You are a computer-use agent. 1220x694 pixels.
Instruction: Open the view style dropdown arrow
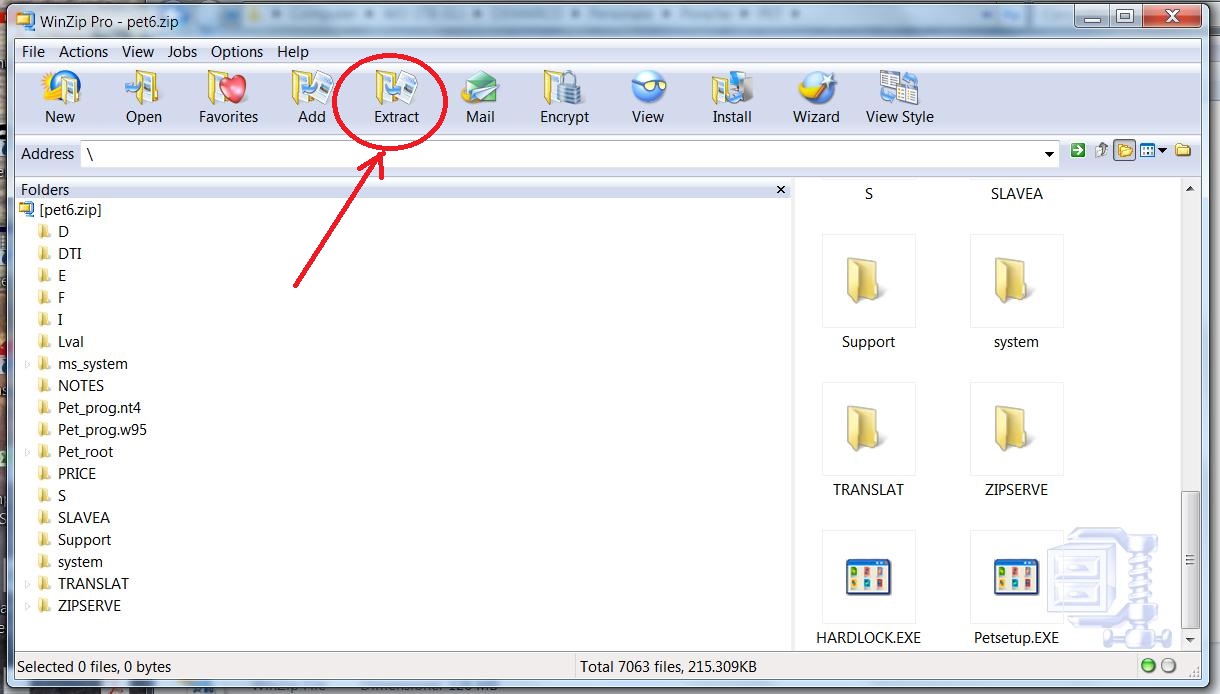pos(1162,152)
